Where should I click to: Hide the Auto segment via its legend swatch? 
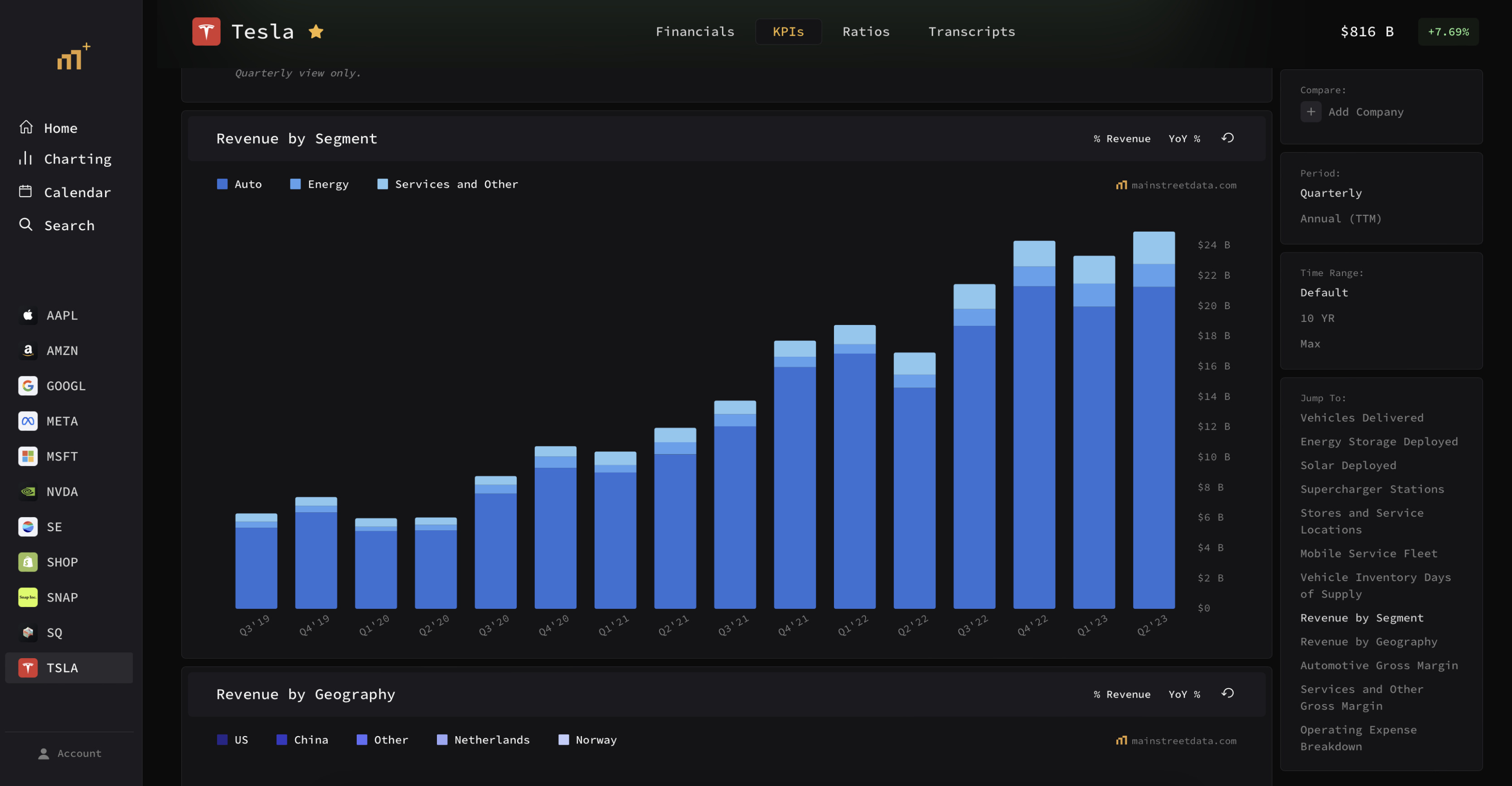222,184
